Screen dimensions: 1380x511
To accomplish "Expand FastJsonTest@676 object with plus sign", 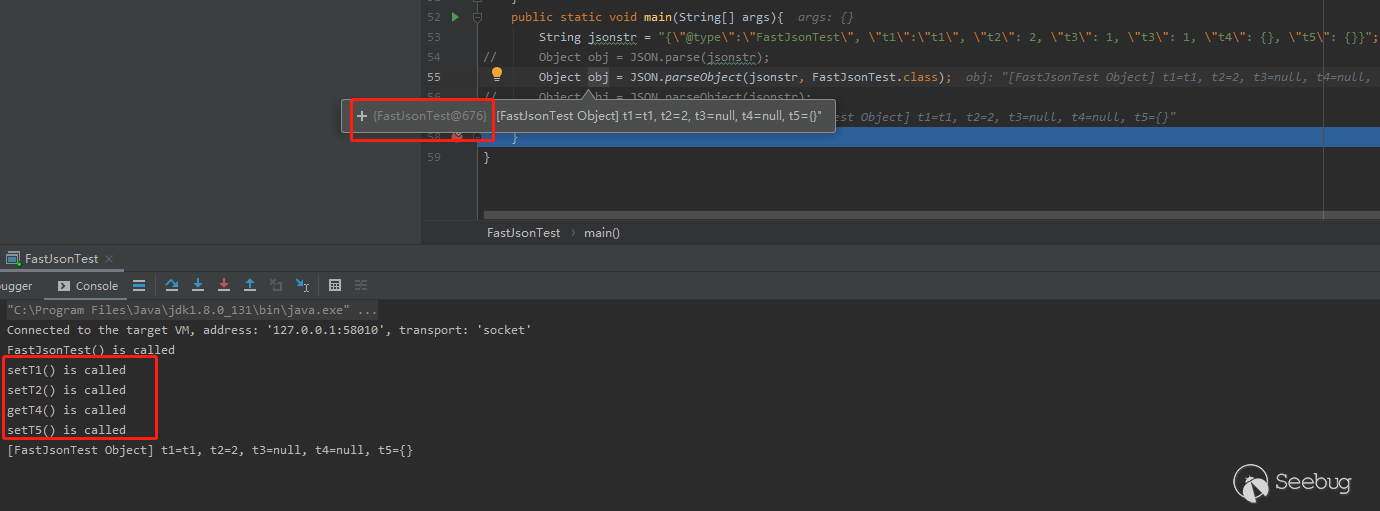I will pos(362,117).
